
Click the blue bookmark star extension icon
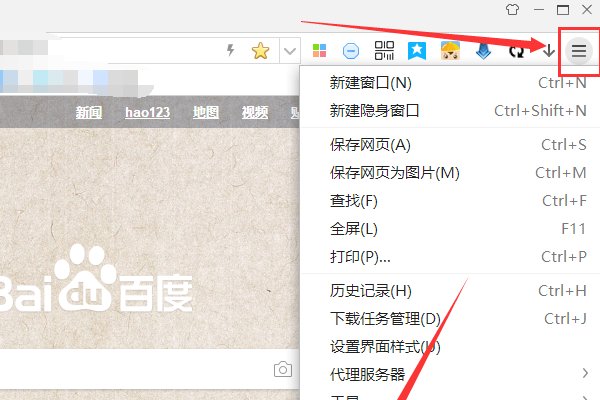click(417, 51)
